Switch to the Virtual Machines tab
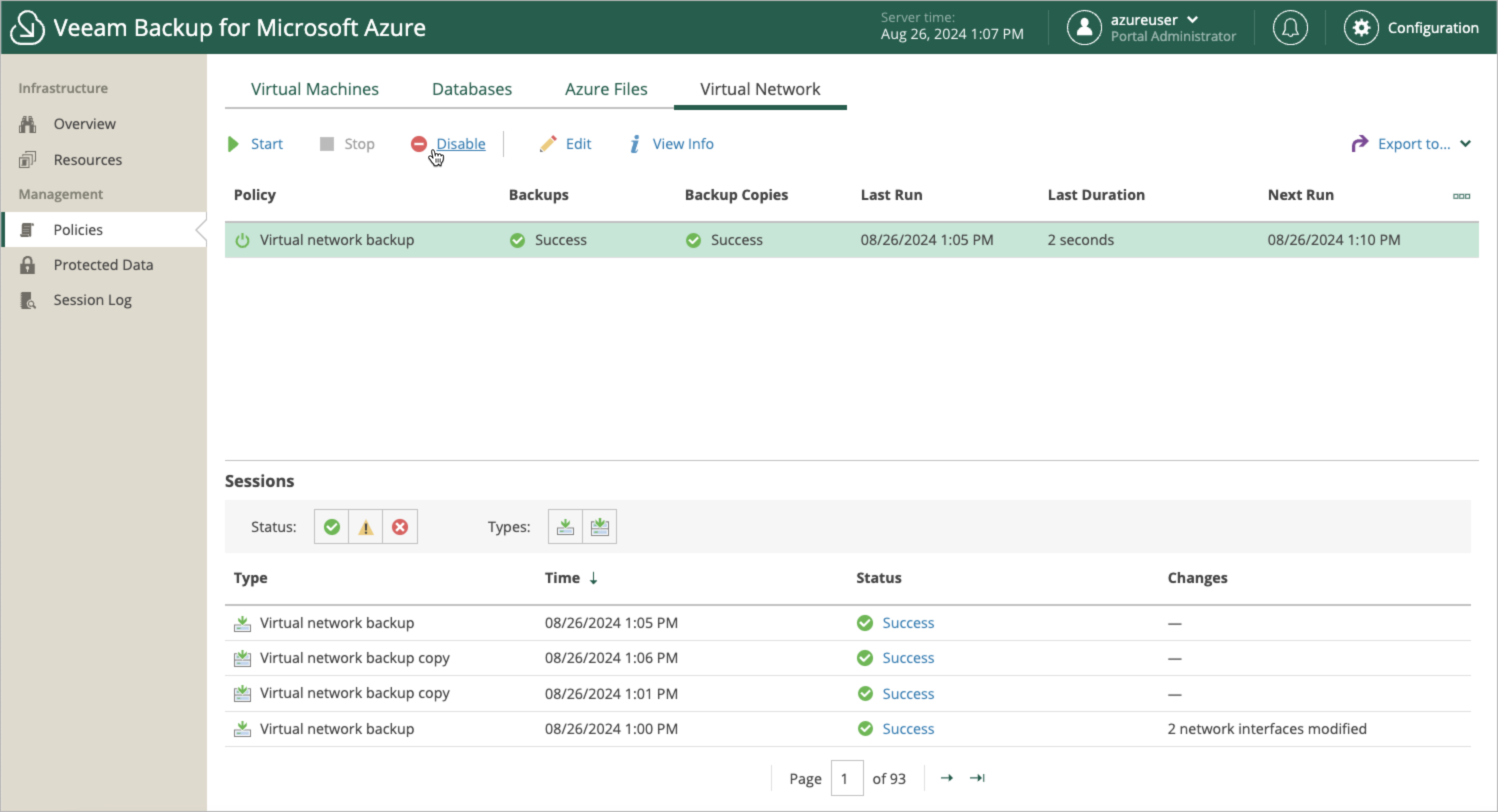 pos(314,89)
